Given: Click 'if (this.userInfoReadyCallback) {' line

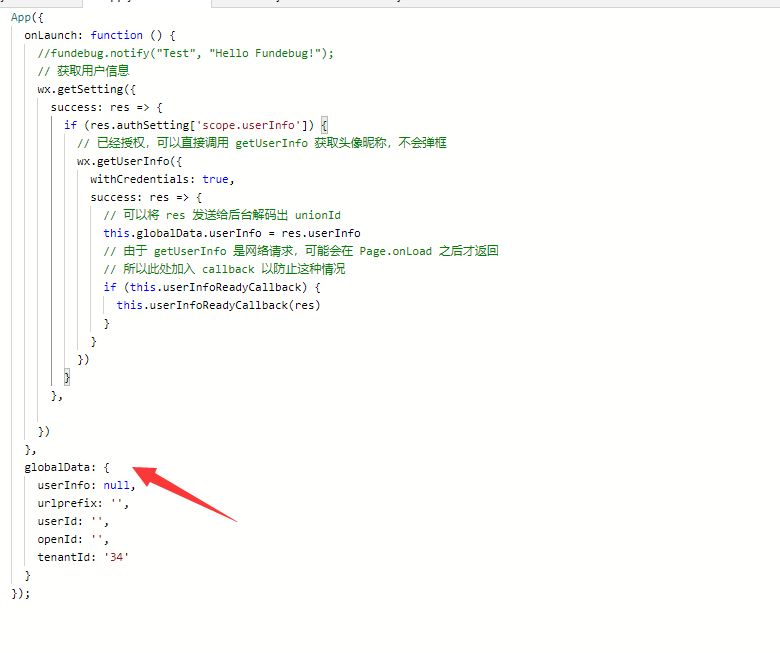Looking at the screenshot, I should coord(212,287).
